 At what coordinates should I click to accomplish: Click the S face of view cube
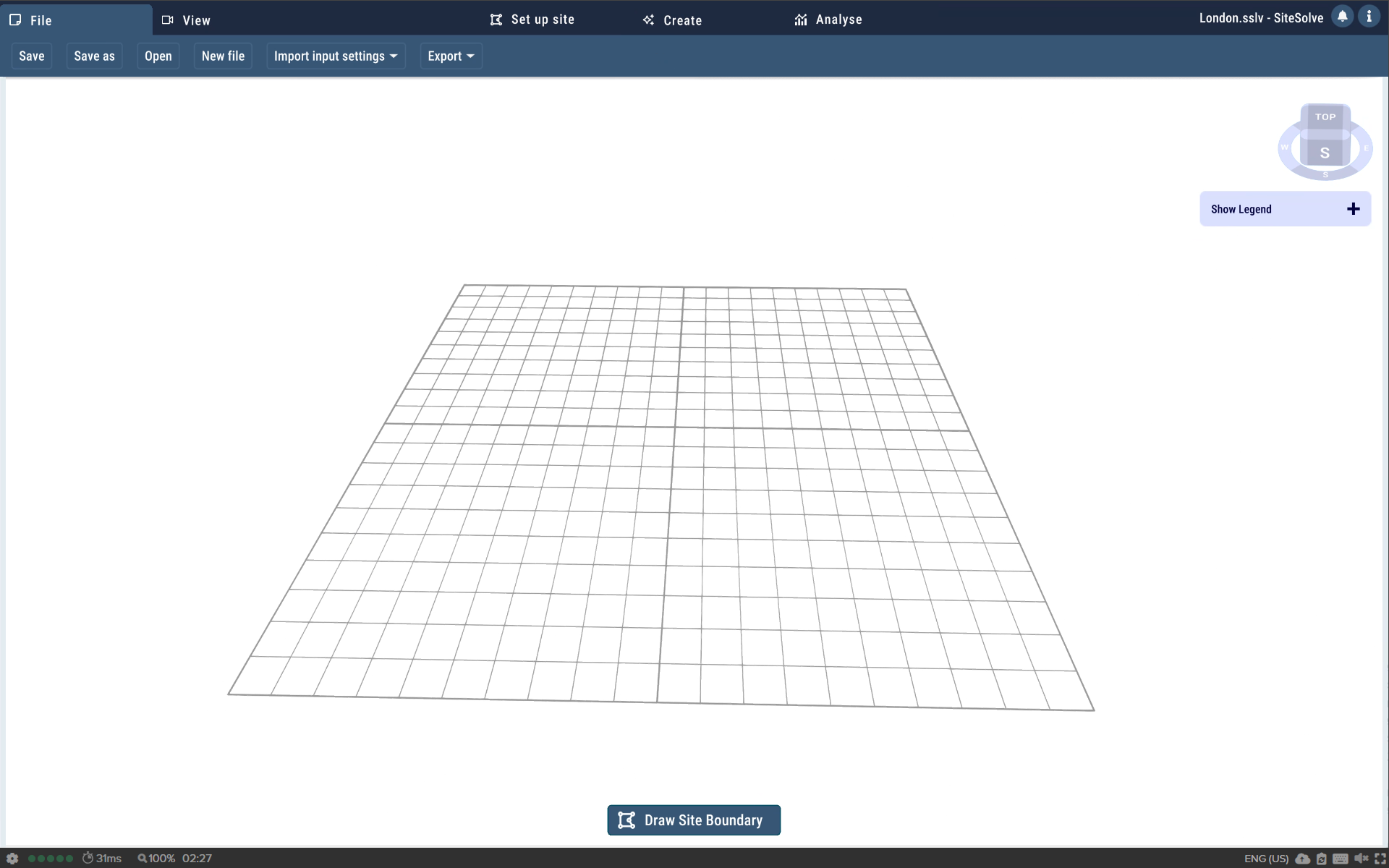point(1325,153)
